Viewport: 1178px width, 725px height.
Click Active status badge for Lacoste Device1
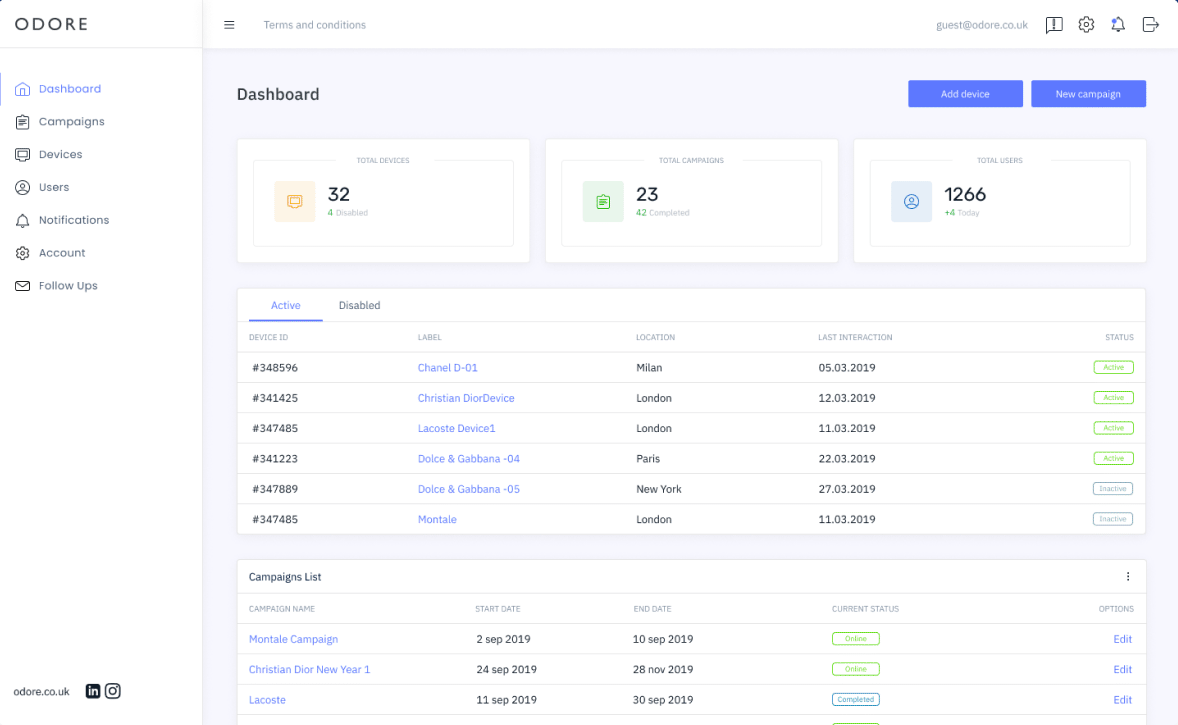(x=1113, y=428)
